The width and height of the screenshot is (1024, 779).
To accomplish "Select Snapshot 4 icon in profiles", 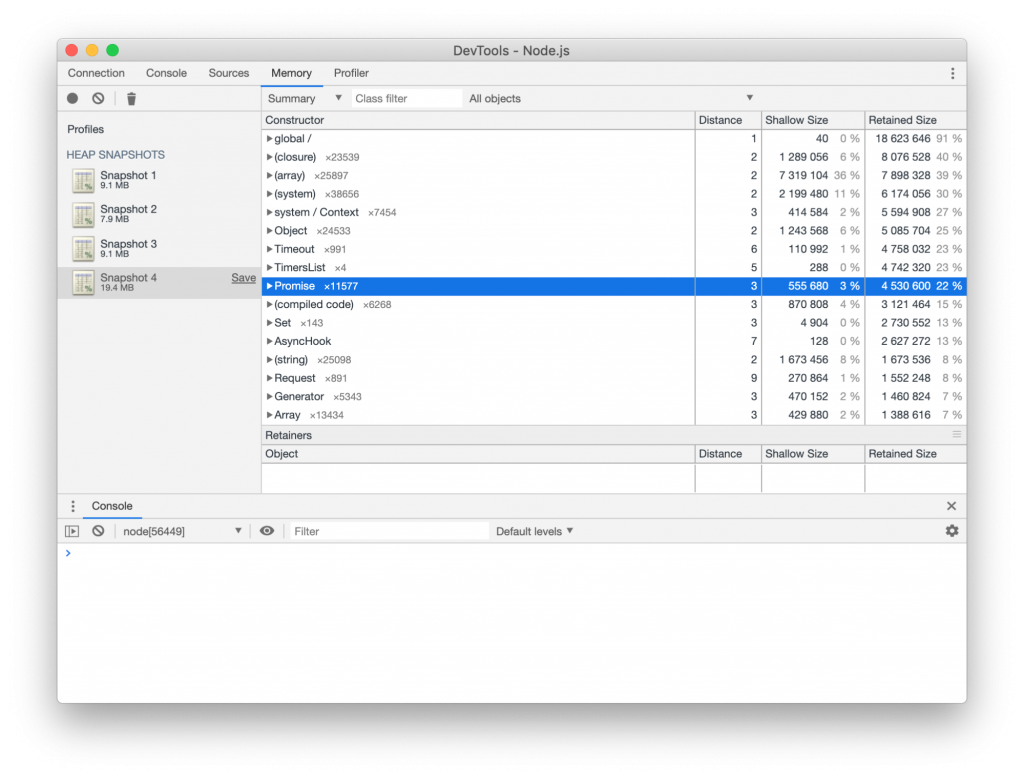I will pyautogui.click(x=83, y=283).
